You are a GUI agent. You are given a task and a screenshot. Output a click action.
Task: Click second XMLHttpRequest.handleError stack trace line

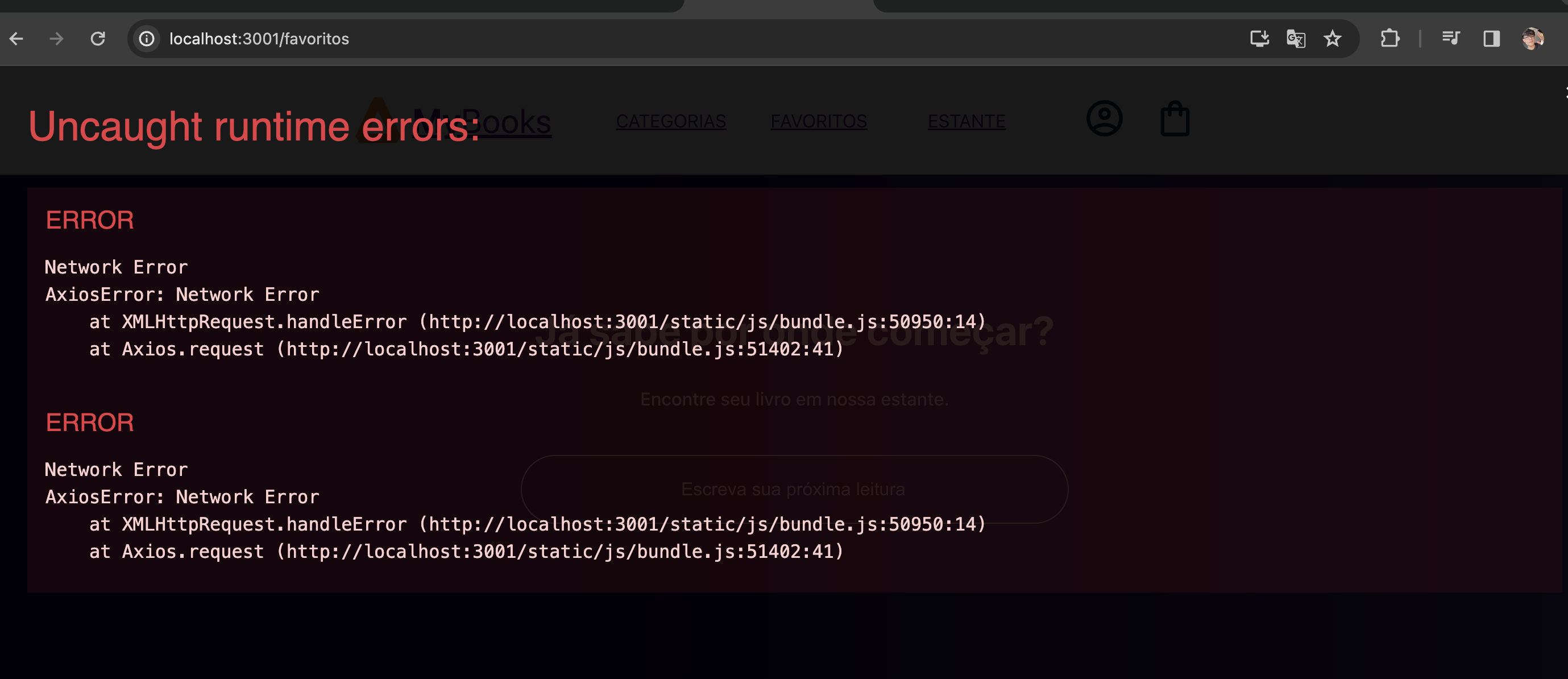537,524
